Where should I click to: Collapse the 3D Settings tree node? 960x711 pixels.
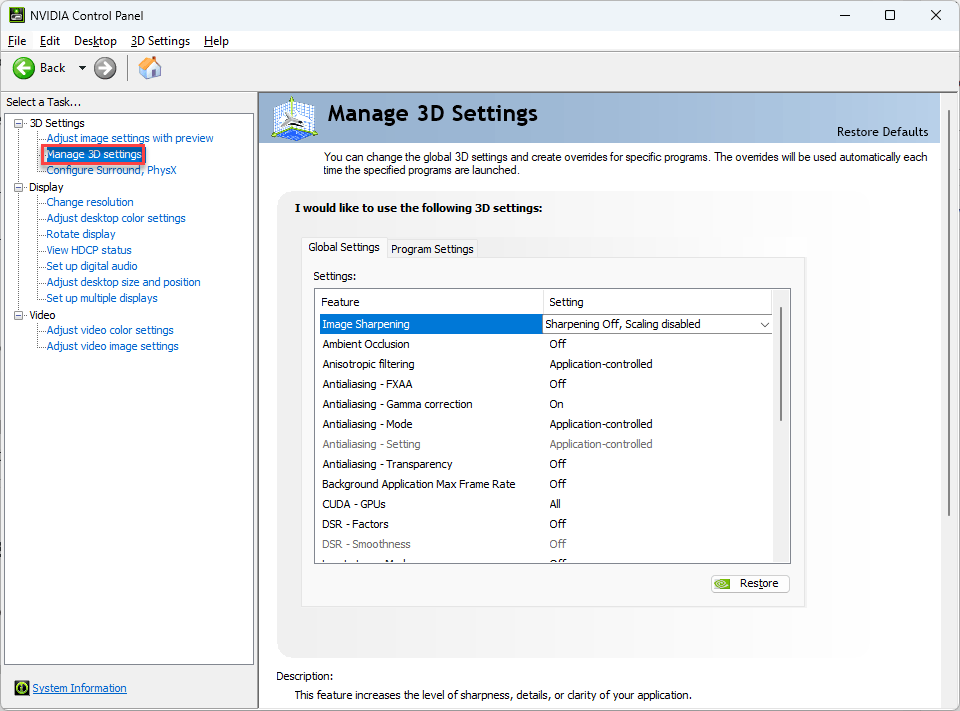coord(19,123)
